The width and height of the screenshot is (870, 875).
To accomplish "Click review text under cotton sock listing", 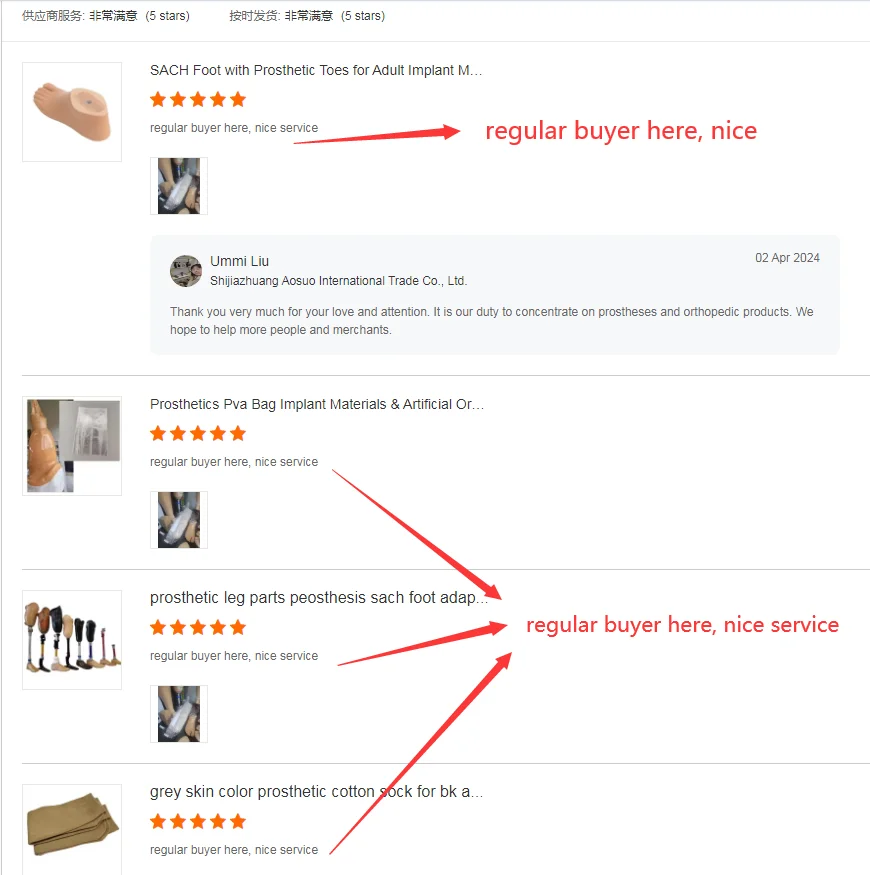I will pos(234,850).
